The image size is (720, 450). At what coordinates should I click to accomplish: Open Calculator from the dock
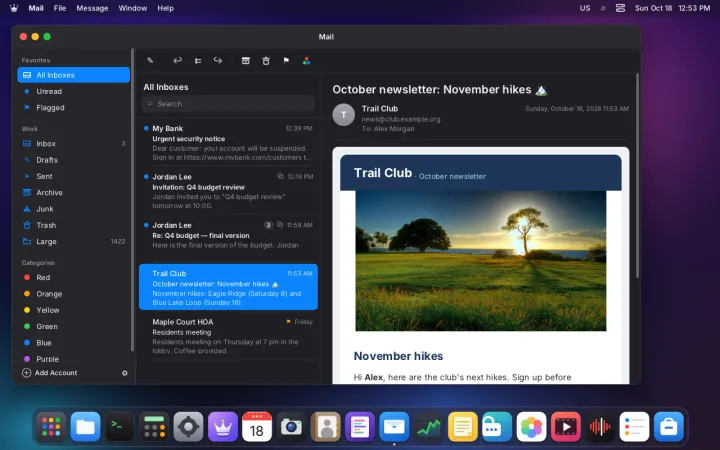pos(154,427)
